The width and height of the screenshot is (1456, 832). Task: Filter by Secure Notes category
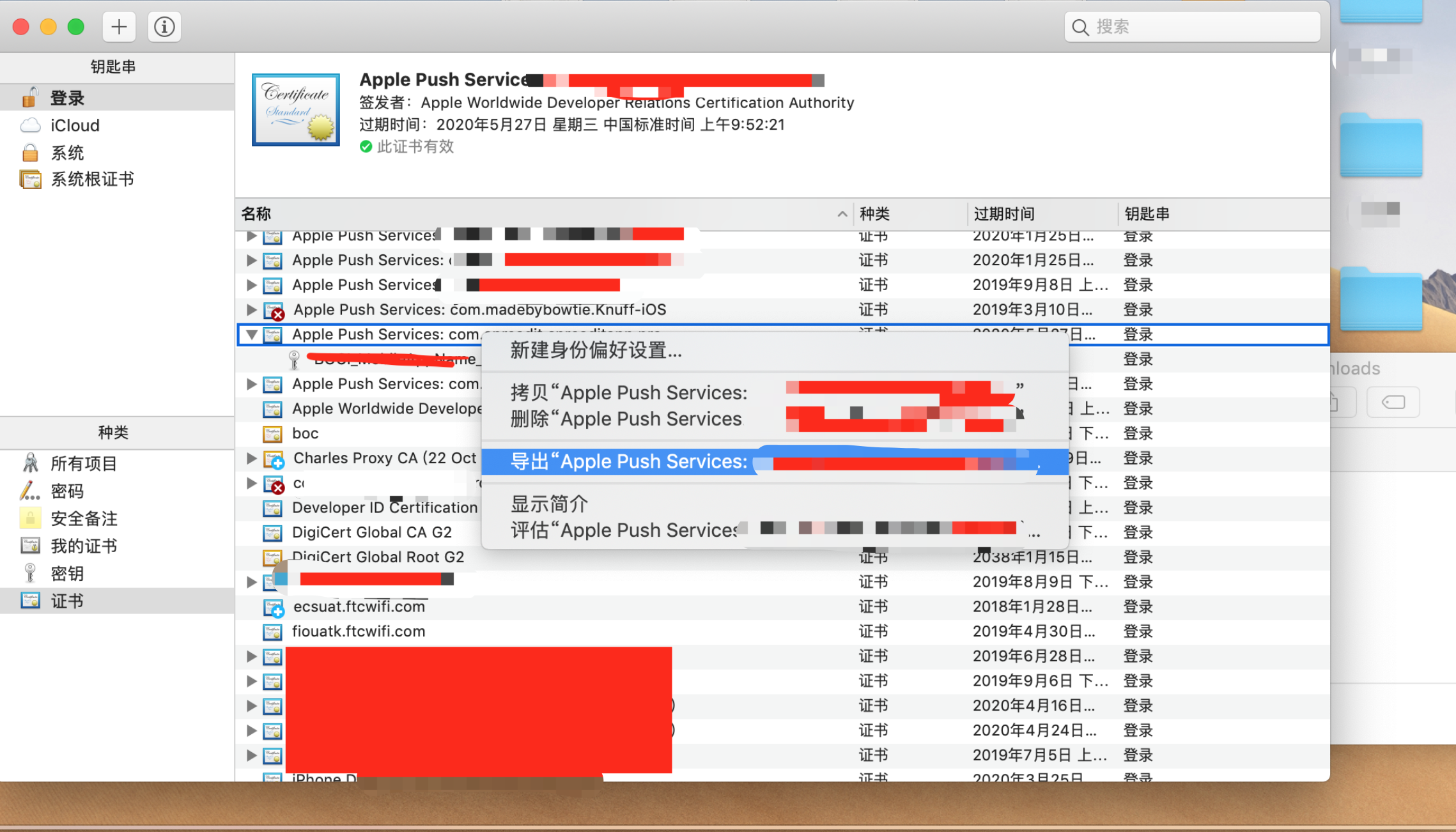point(84,518)
